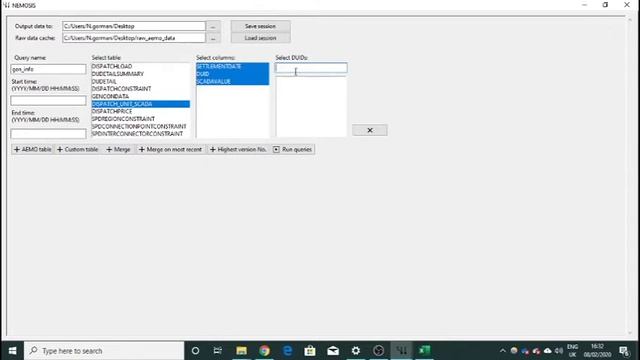Viewport: 640px width, 360px height.
Task: Browse for the Output data folder
Action: 213,26
